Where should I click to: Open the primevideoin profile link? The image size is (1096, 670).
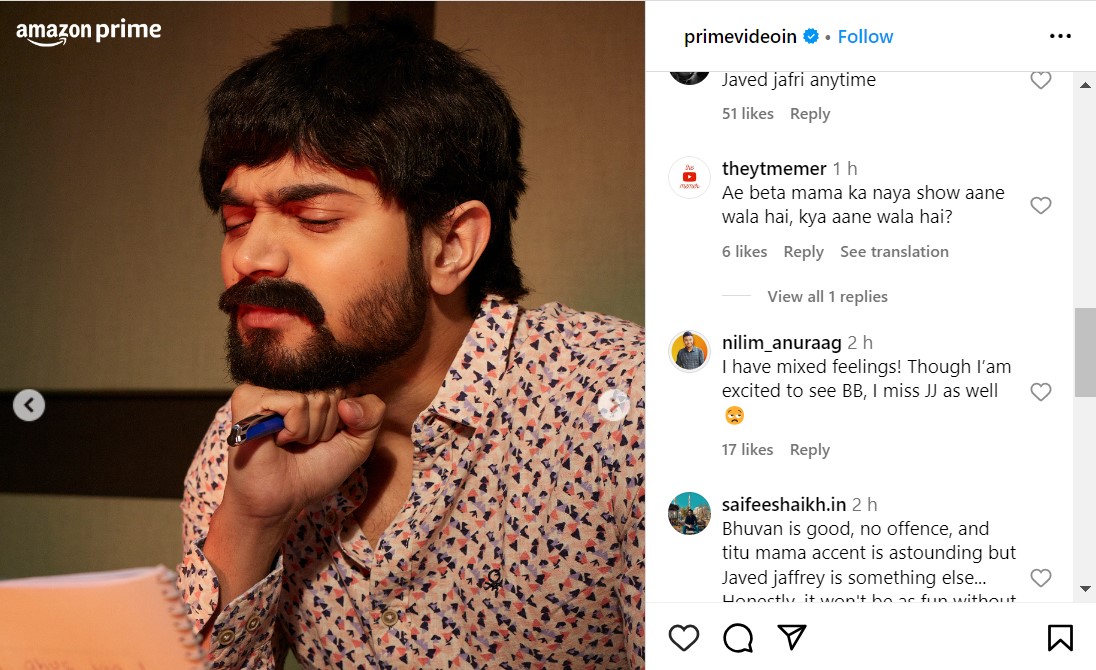(x=740, y=37)
